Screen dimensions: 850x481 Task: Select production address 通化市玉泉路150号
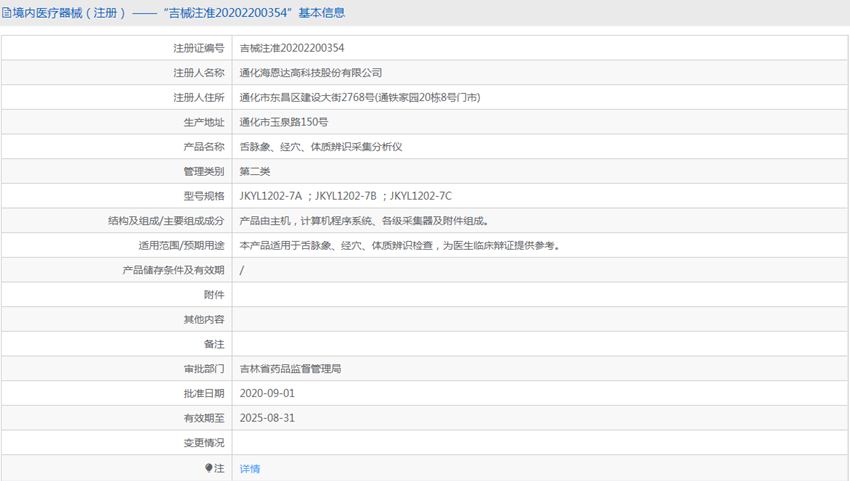pos(284,122)
